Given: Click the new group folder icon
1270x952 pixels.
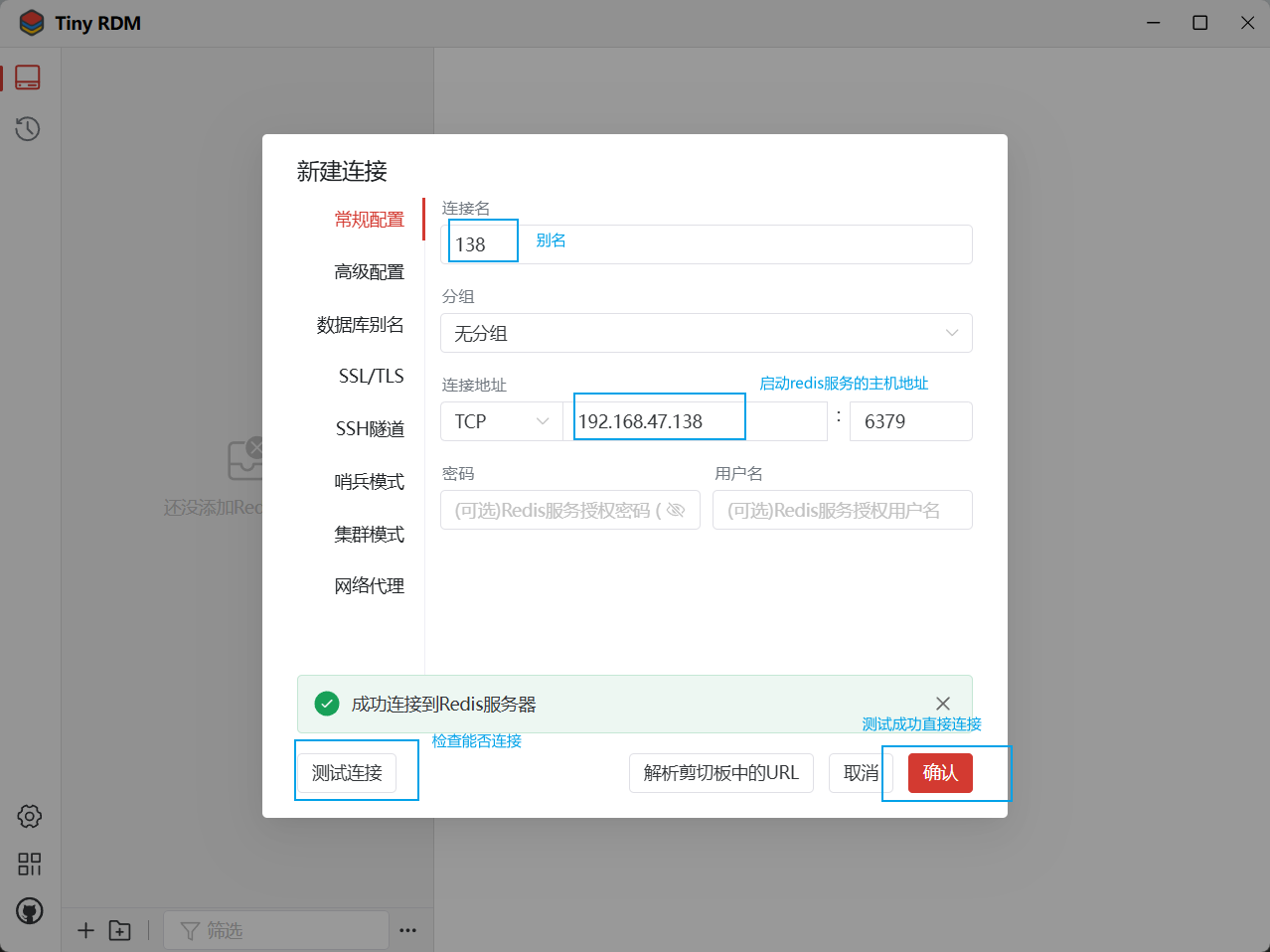Looking at the screenshot, I should click(120, 930).
